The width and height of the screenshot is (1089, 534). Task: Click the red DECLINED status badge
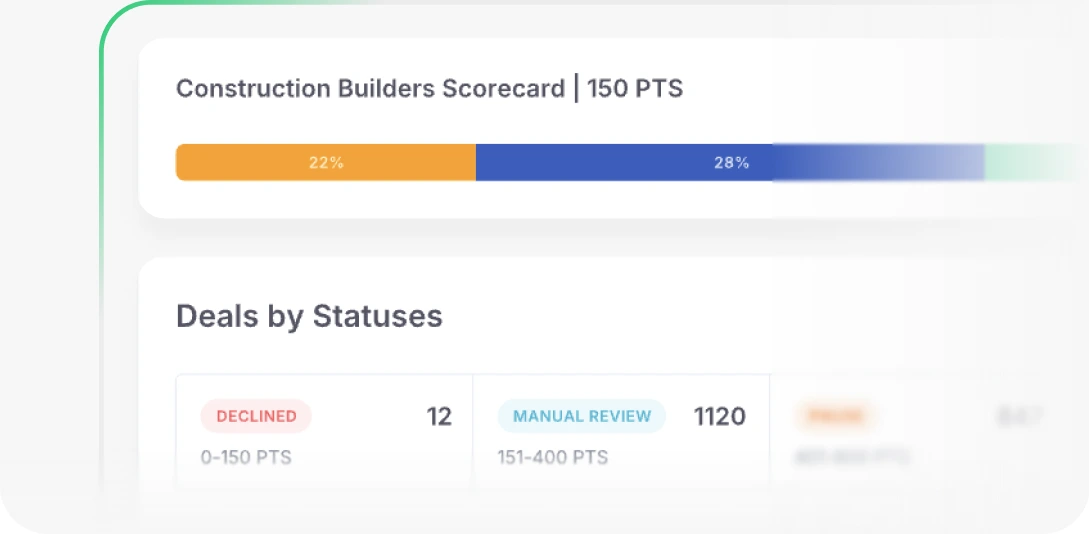[x=256, y=416]
